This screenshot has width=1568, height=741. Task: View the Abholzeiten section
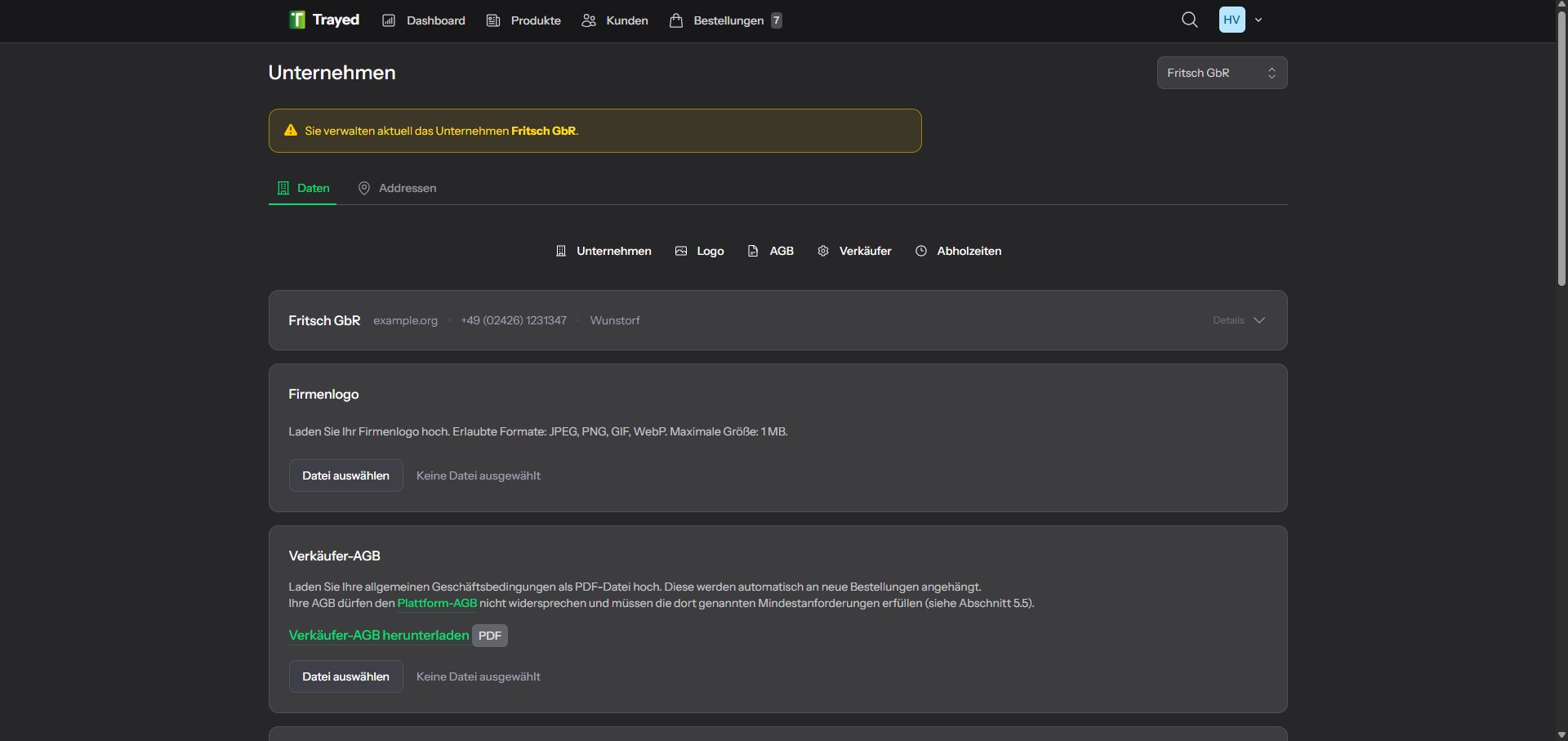tap(958, 251)
